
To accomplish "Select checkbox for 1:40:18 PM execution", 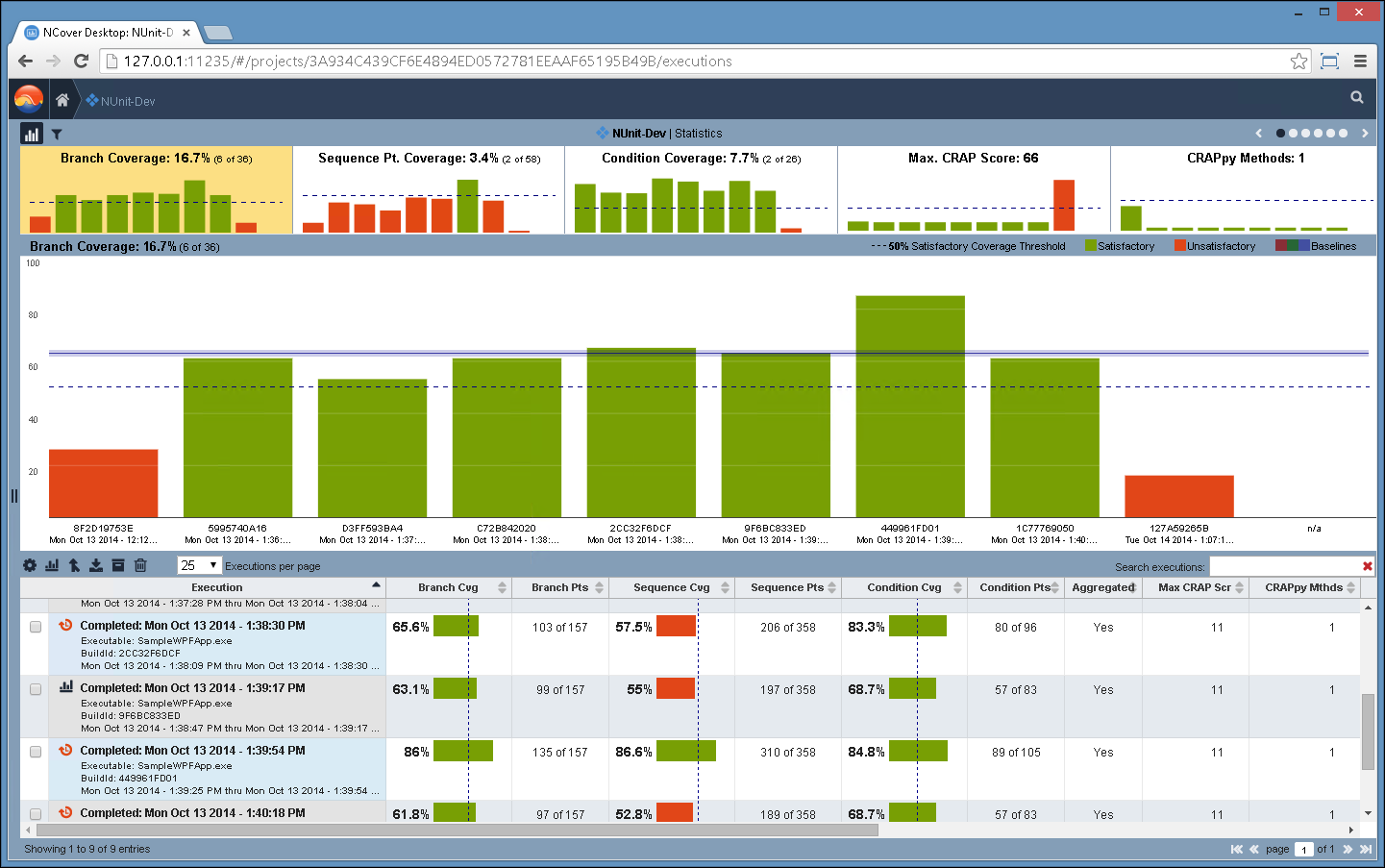I will (36, 814).
